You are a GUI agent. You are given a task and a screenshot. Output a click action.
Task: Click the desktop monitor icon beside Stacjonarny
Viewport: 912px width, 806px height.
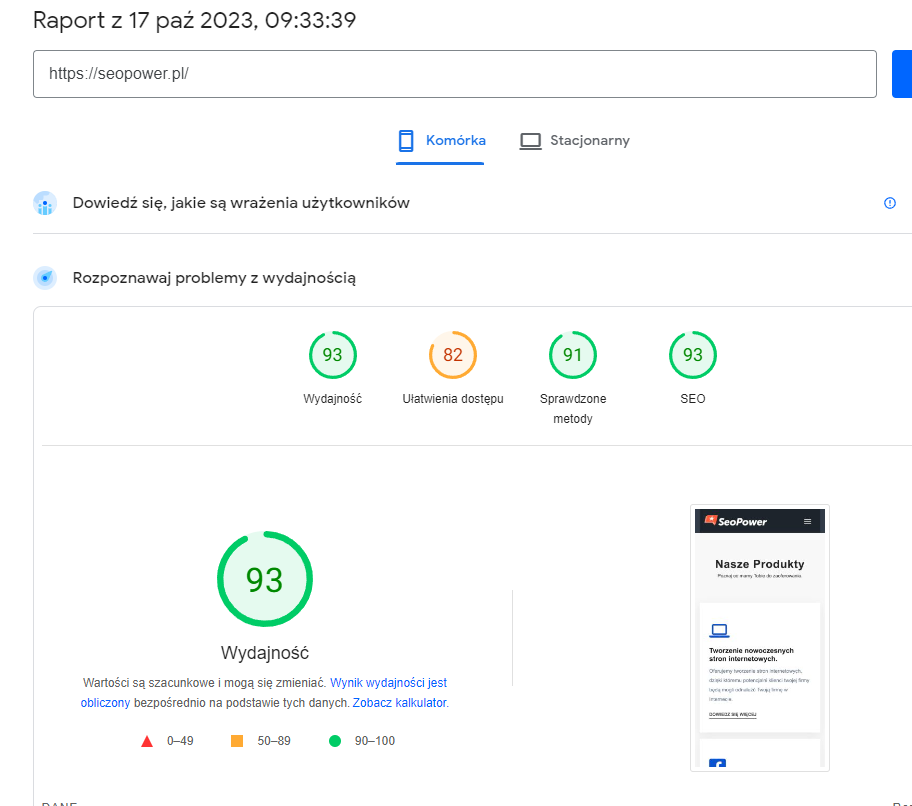530,140
